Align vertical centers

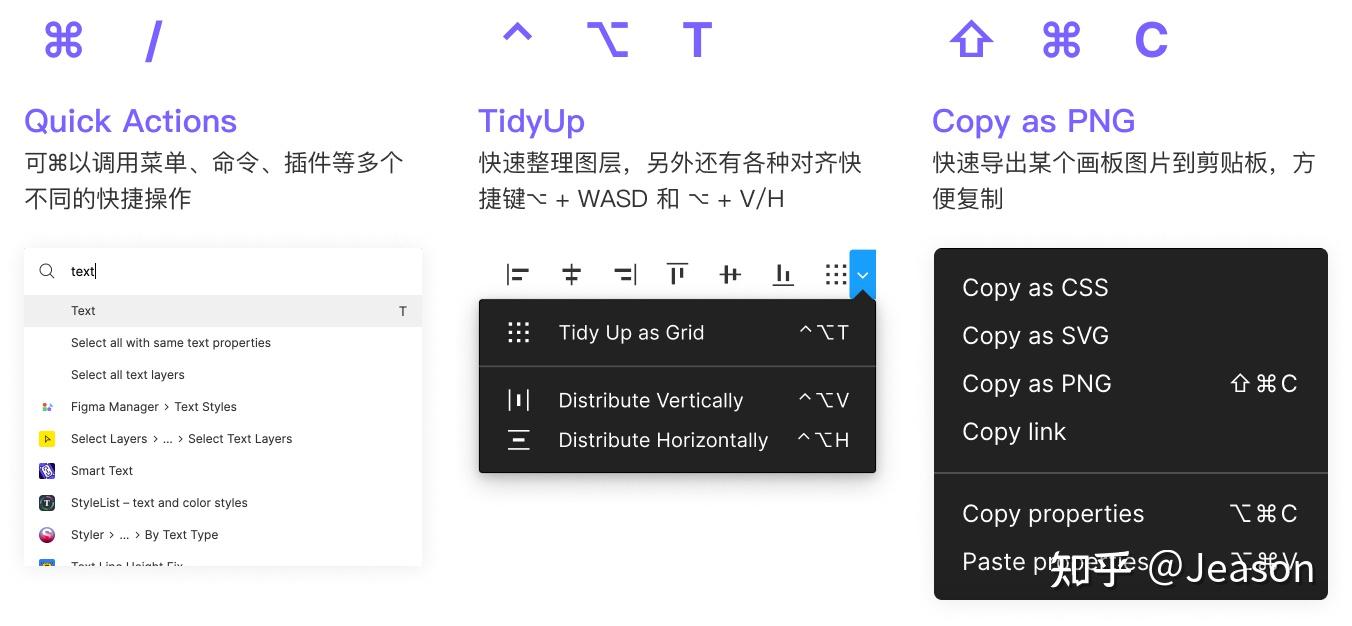730,274
